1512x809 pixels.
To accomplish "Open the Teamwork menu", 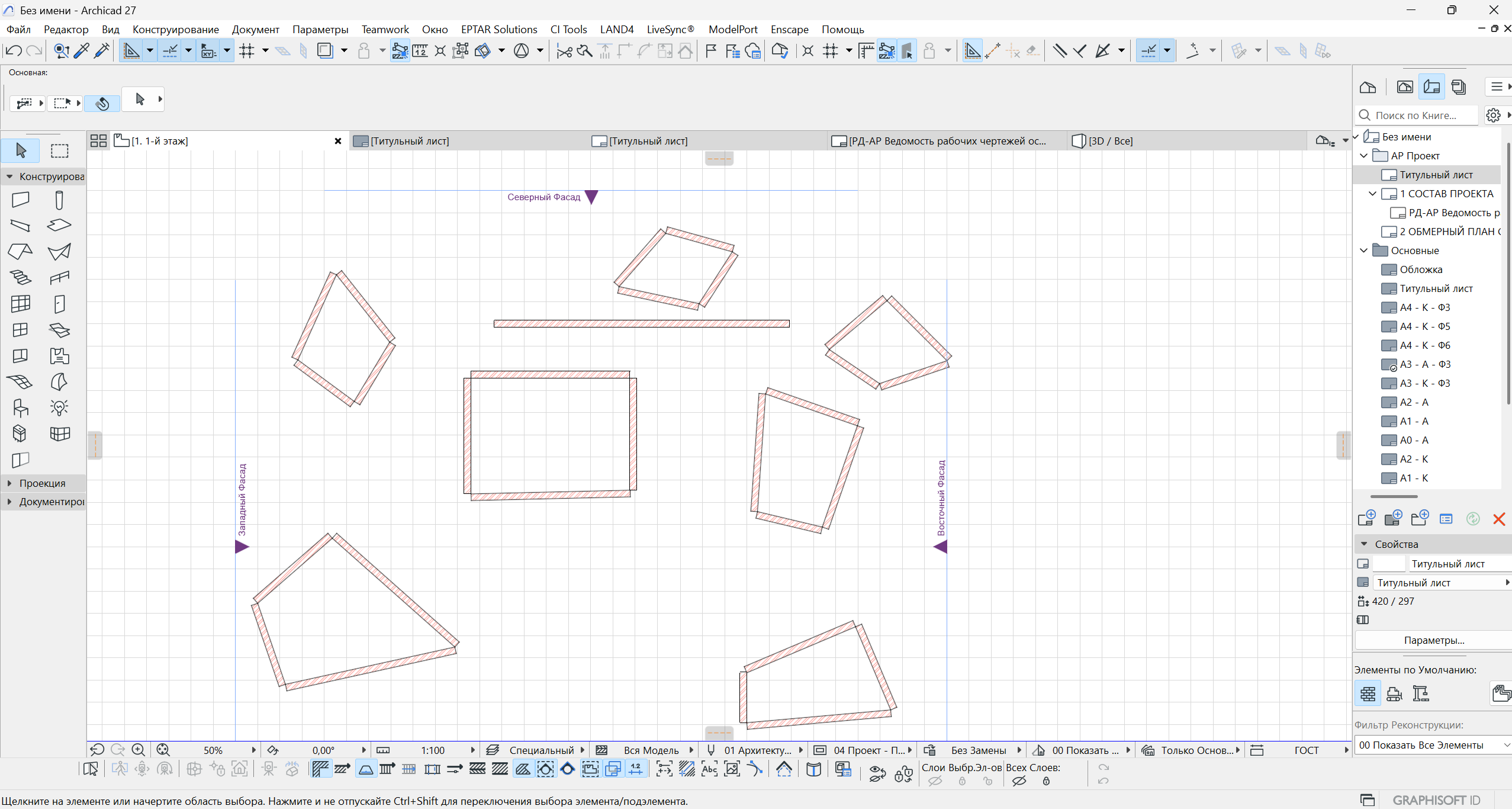I will [385, 29].
